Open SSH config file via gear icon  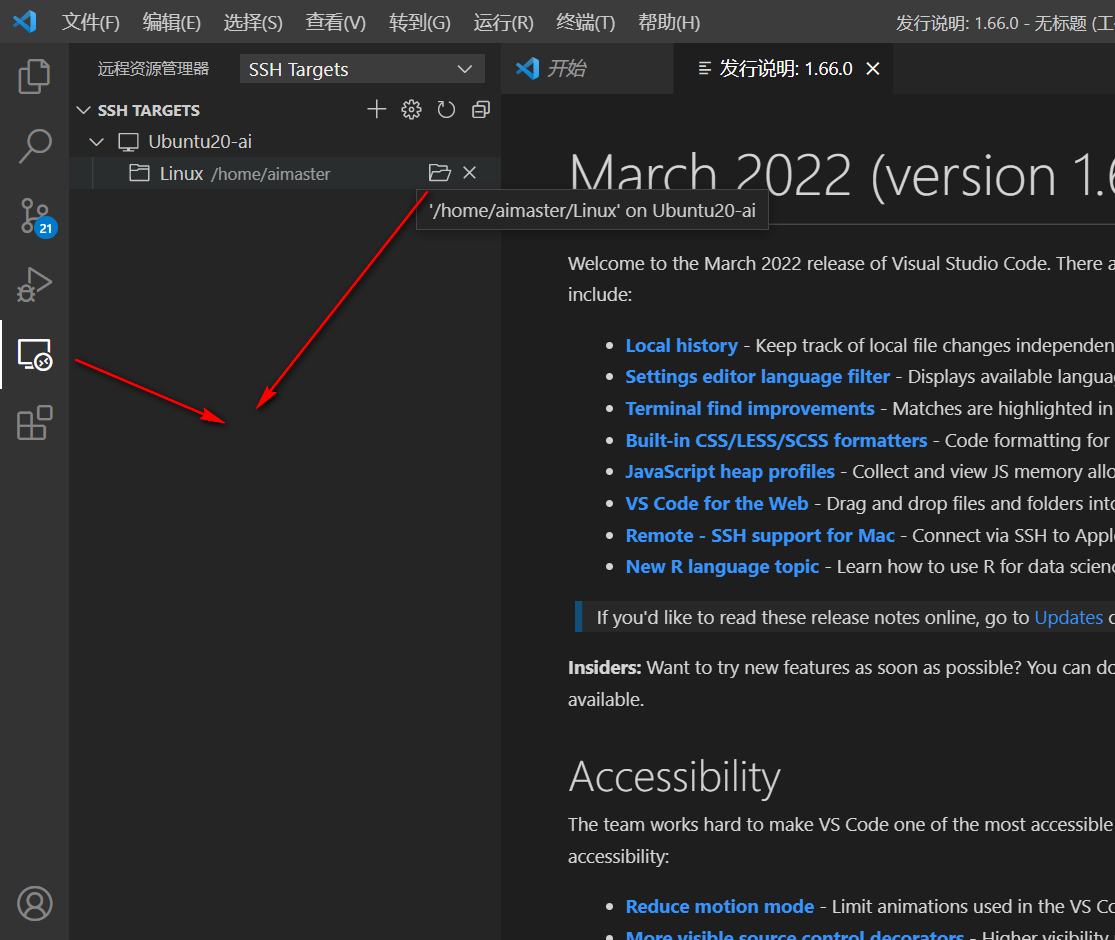click(x=411, y=110)
